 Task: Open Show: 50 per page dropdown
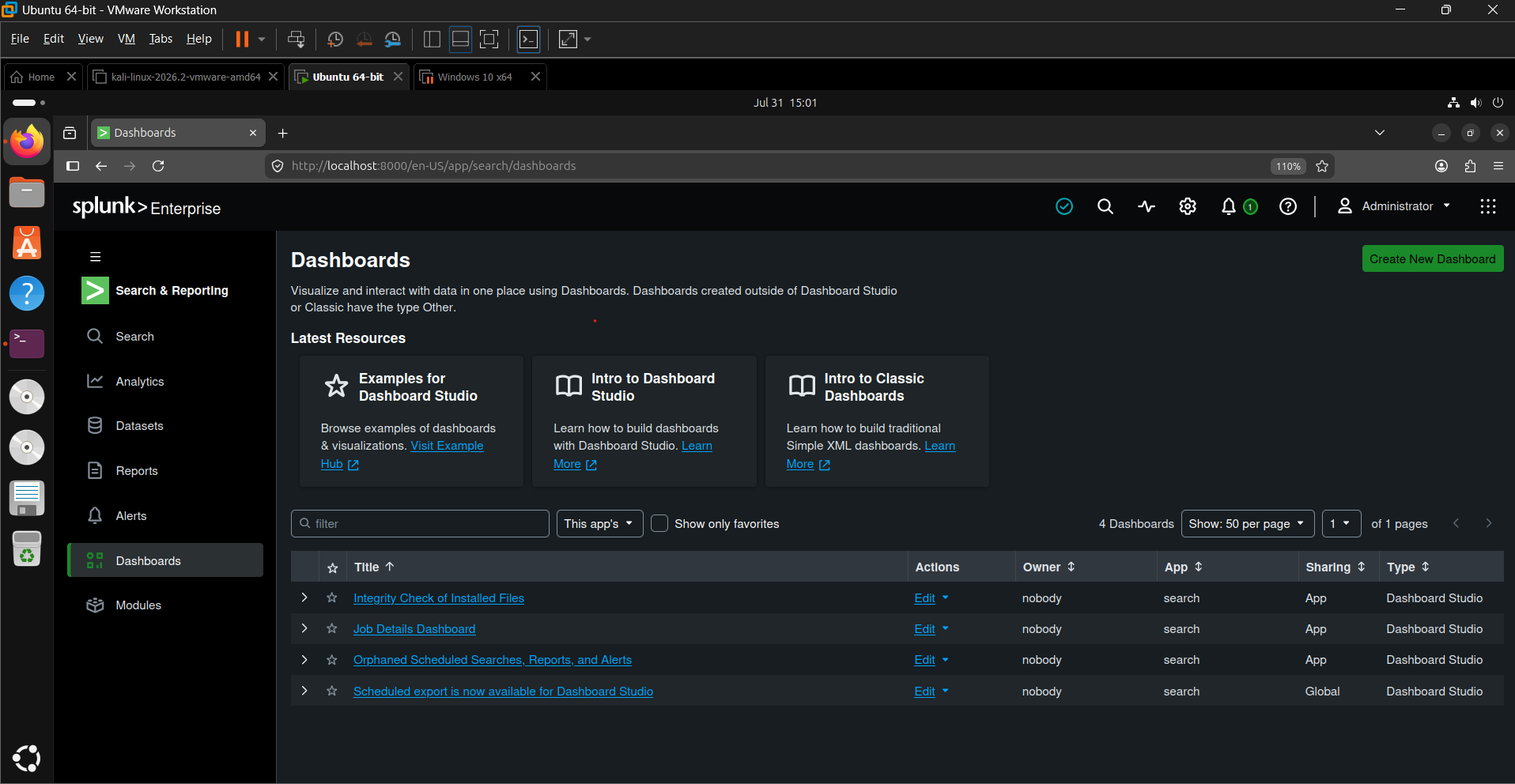click(1247, 523)
